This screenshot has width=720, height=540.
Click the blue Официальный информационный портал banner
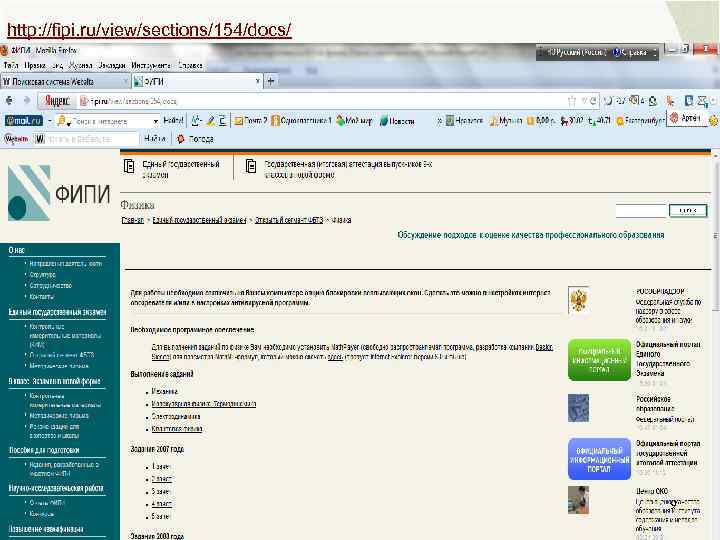pos(599,459)
